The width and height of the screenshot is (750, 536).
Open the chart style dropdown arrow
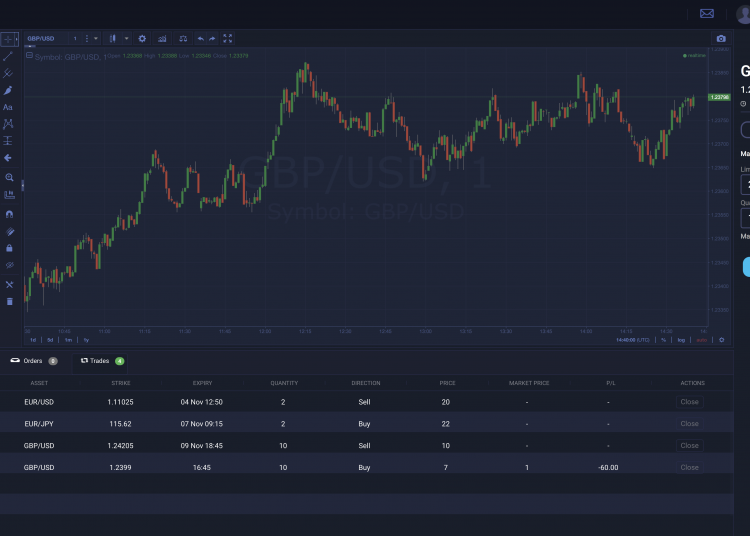pos(126,39)
